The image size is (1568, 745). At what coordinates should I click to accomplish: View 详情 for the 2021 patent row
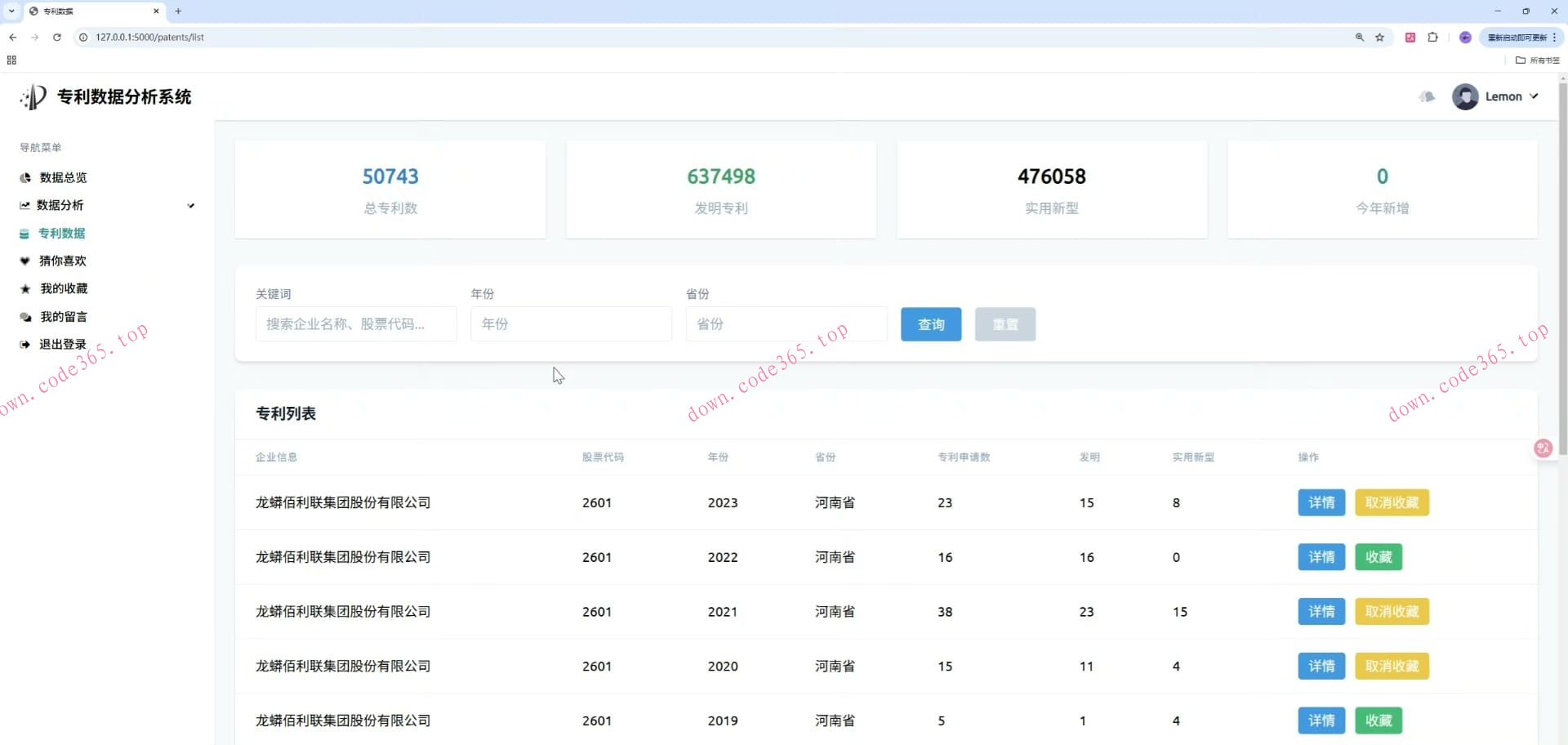[1321, 612]
